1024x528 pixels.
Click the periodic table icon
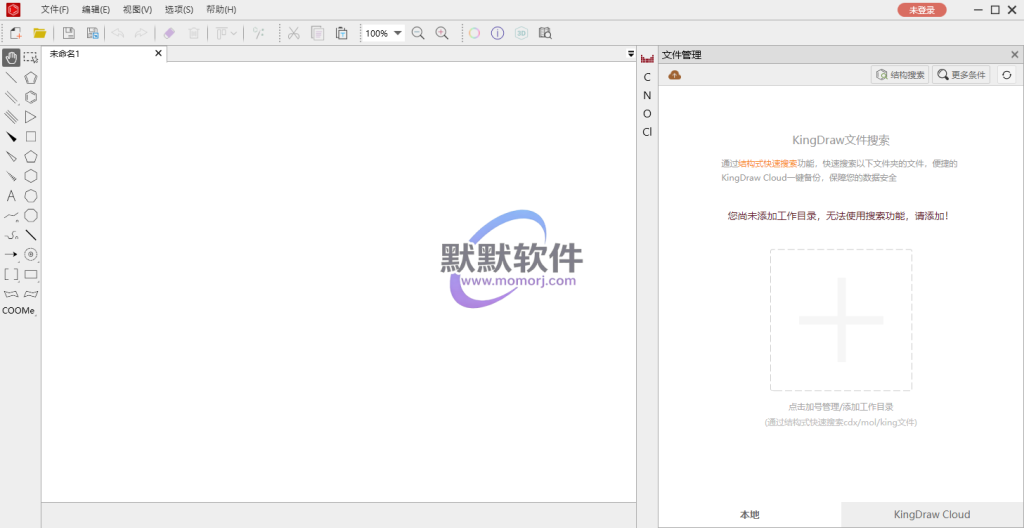(647, 59)
